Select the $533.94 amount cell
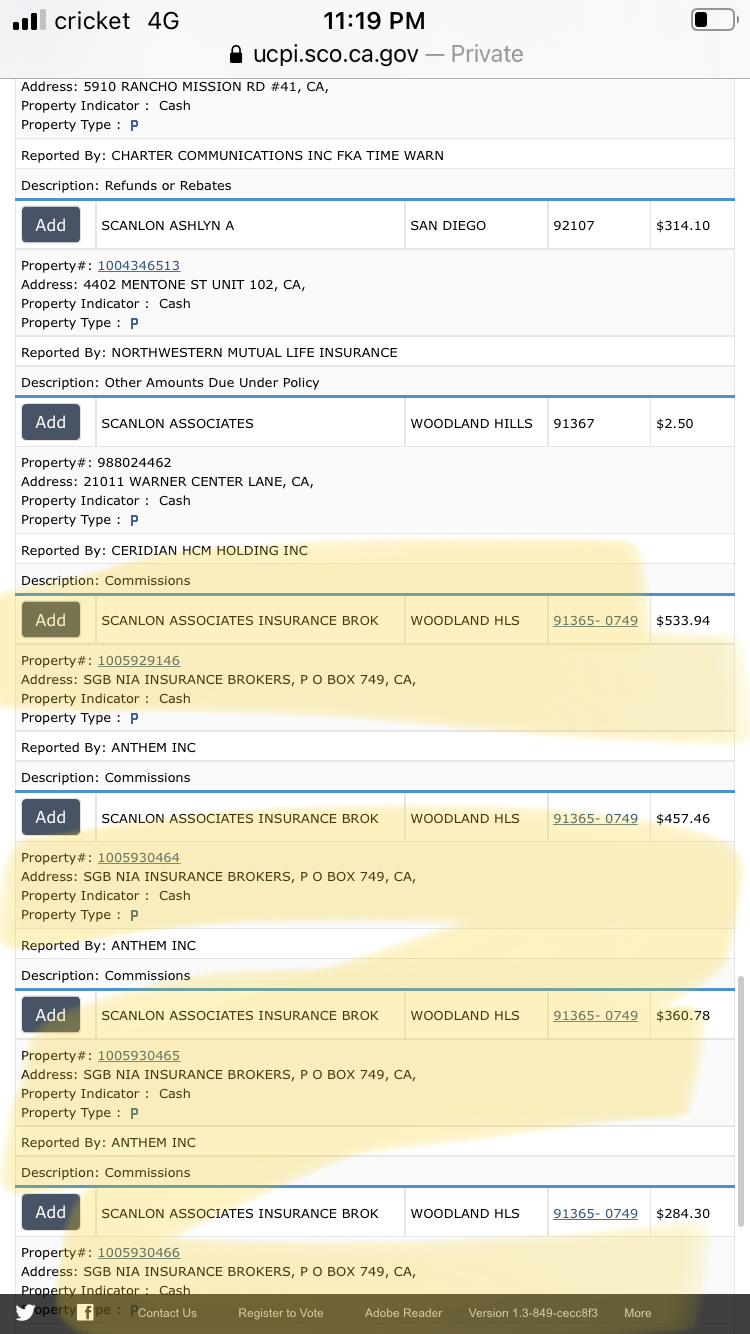 (692, 620)
